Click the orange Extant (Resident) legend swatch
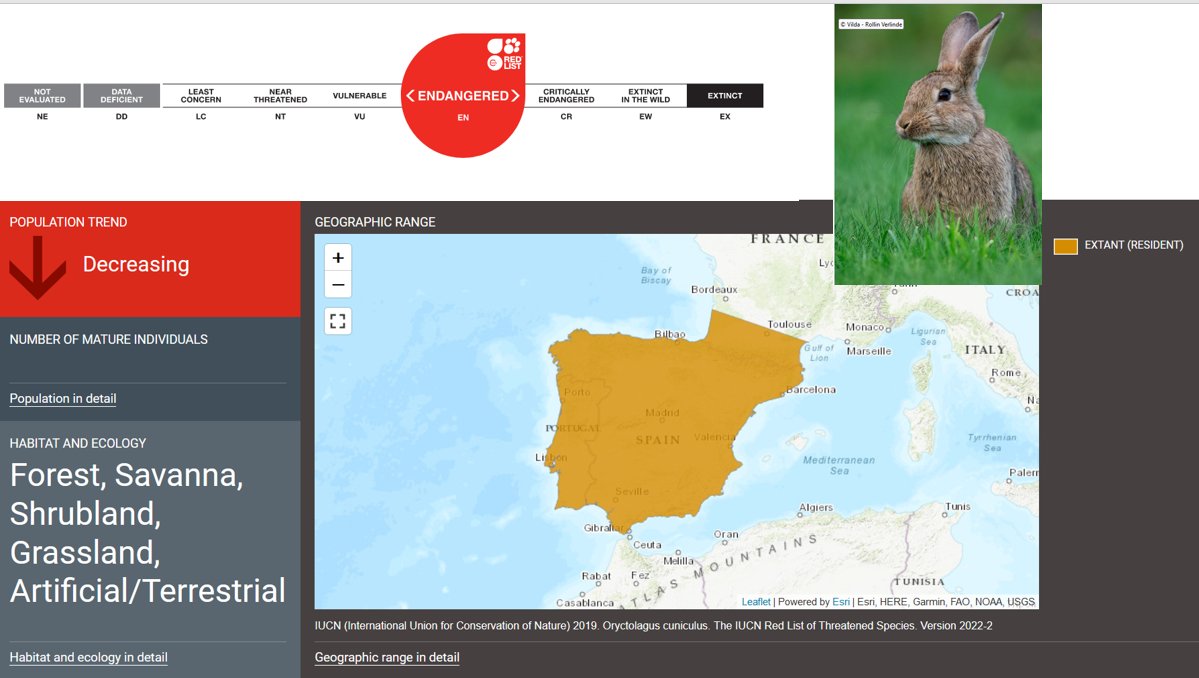Screen dimensions: 1199x678 tap(1065, 245)
